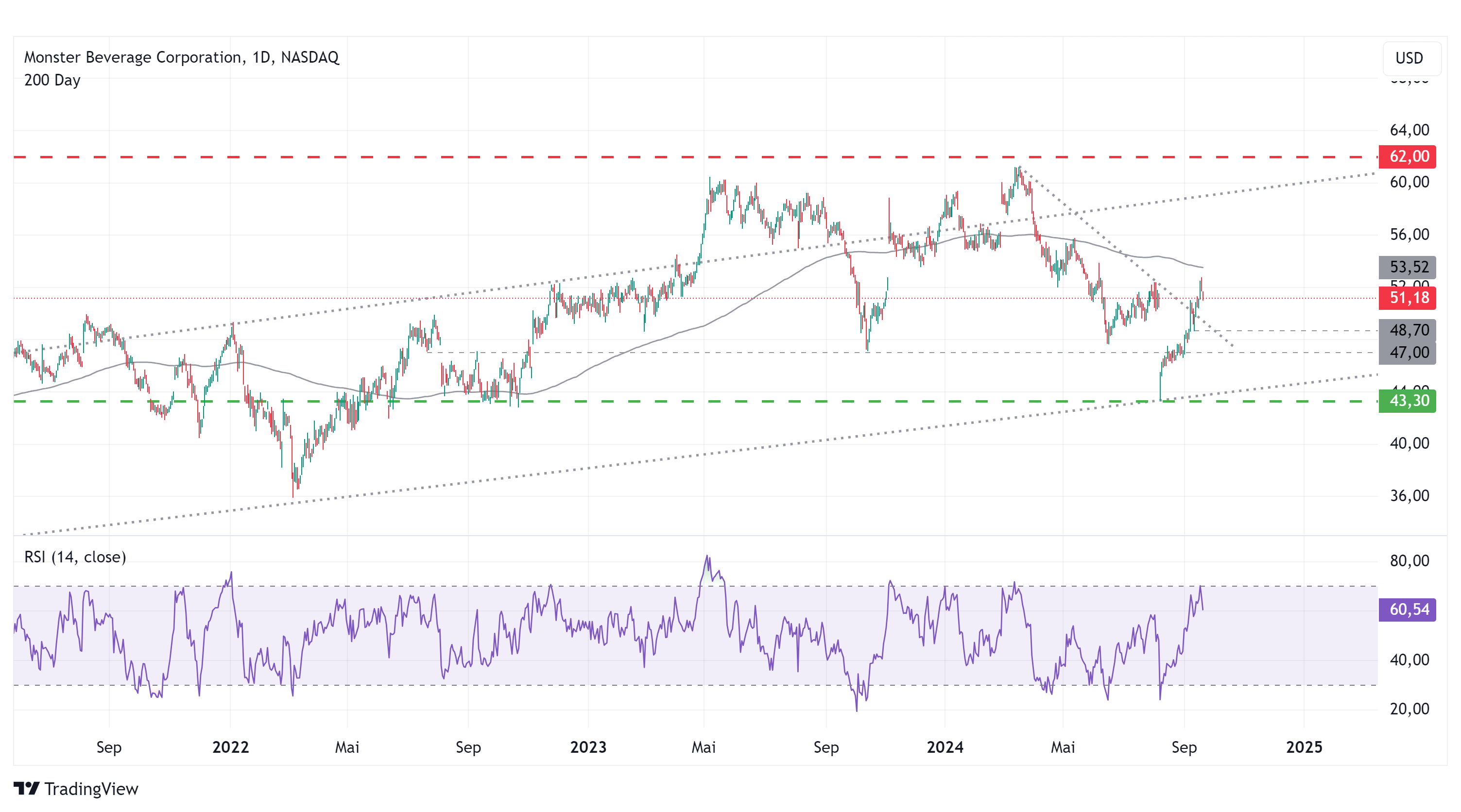
Task: Click the green 43,30 support price label
Action: point(1407,401)
